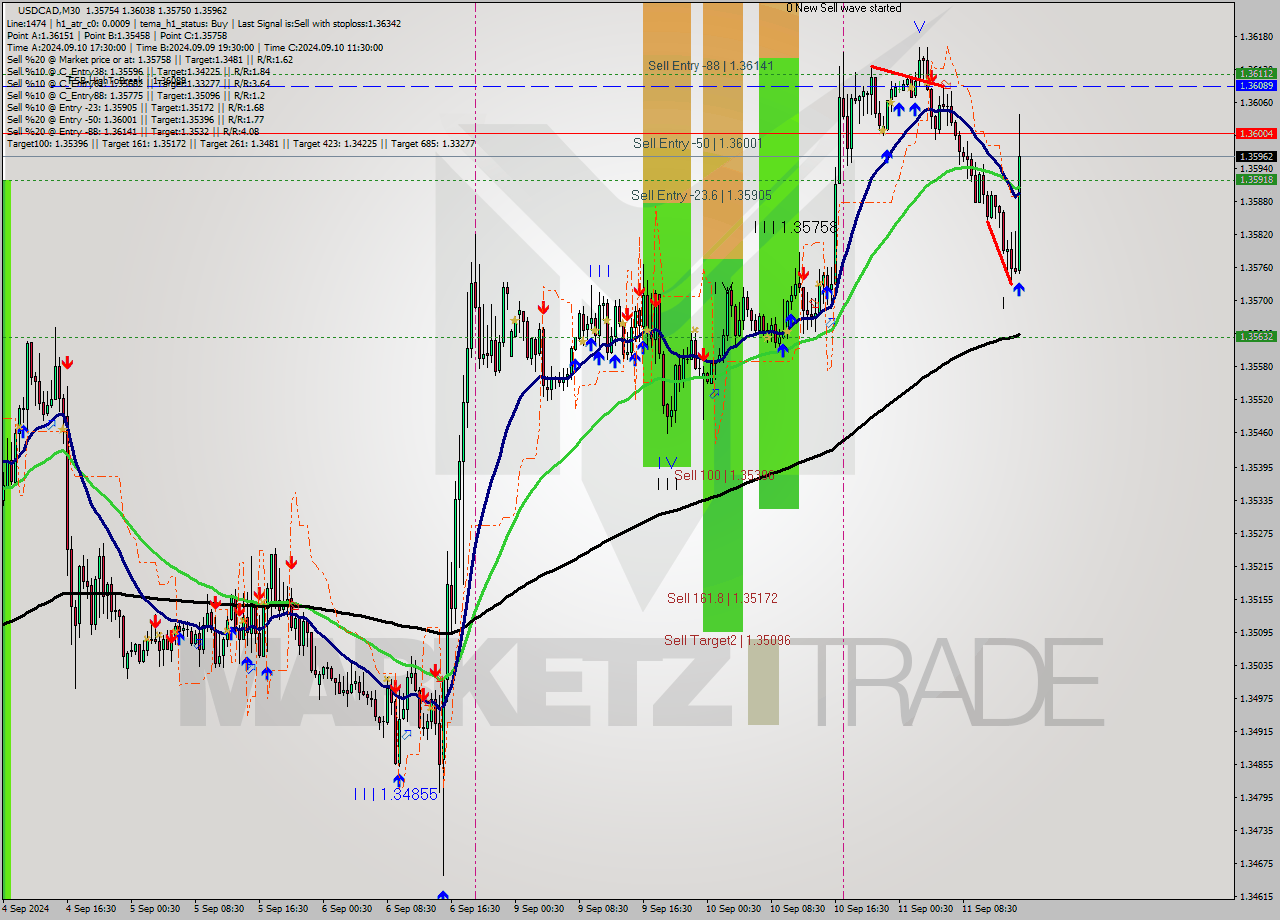Click the '10 Sep 16:30' time label
Screen dimensions: 1280x920
point(861,909)
